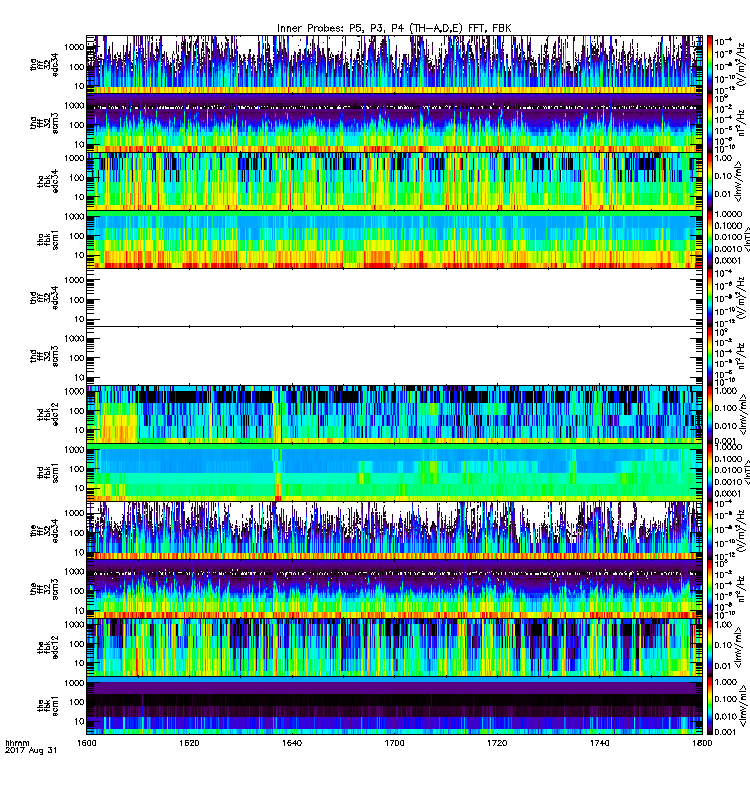Viewport: 750px width, 800px height.
Task: Click the '1600' time axis label
Action: click(87, 743)
